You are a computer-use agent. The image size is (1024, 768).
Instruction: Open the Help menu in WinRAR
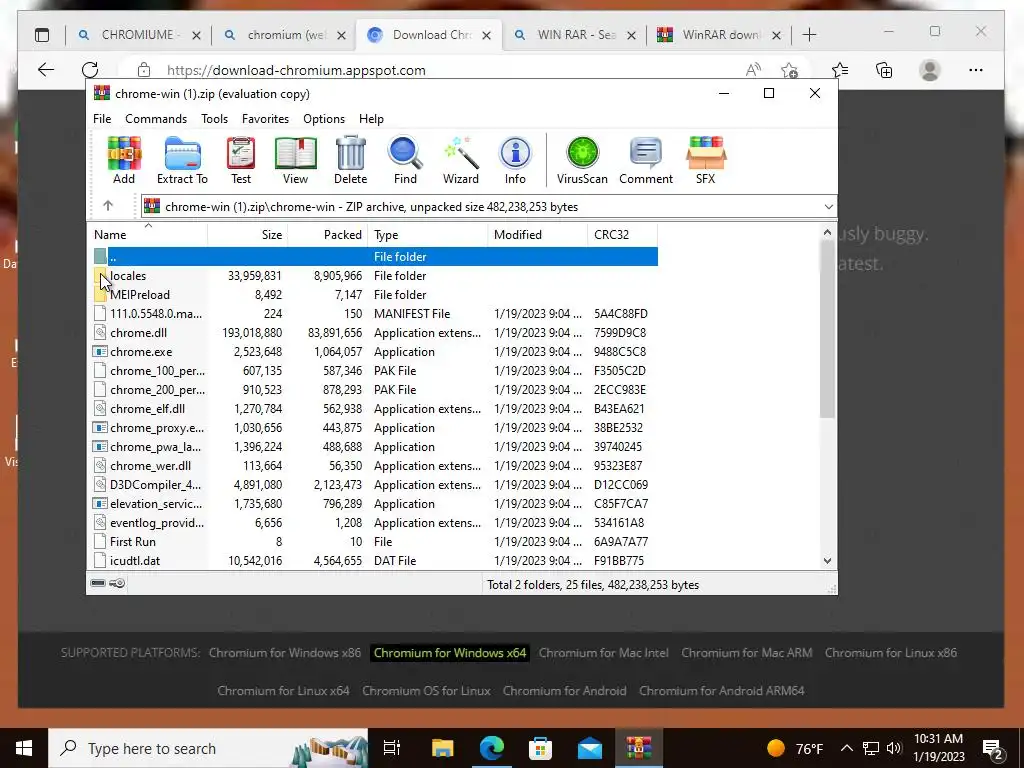coord(371,119)
